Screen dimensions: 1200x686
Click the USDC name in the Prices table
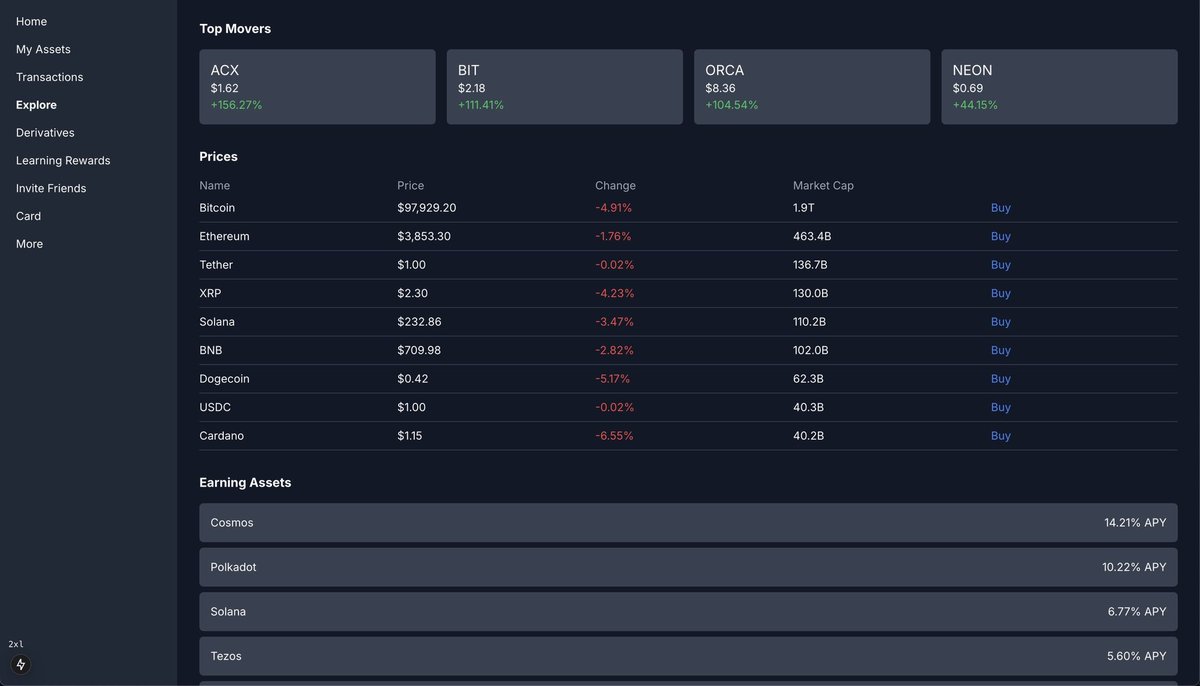click(215, 408)
